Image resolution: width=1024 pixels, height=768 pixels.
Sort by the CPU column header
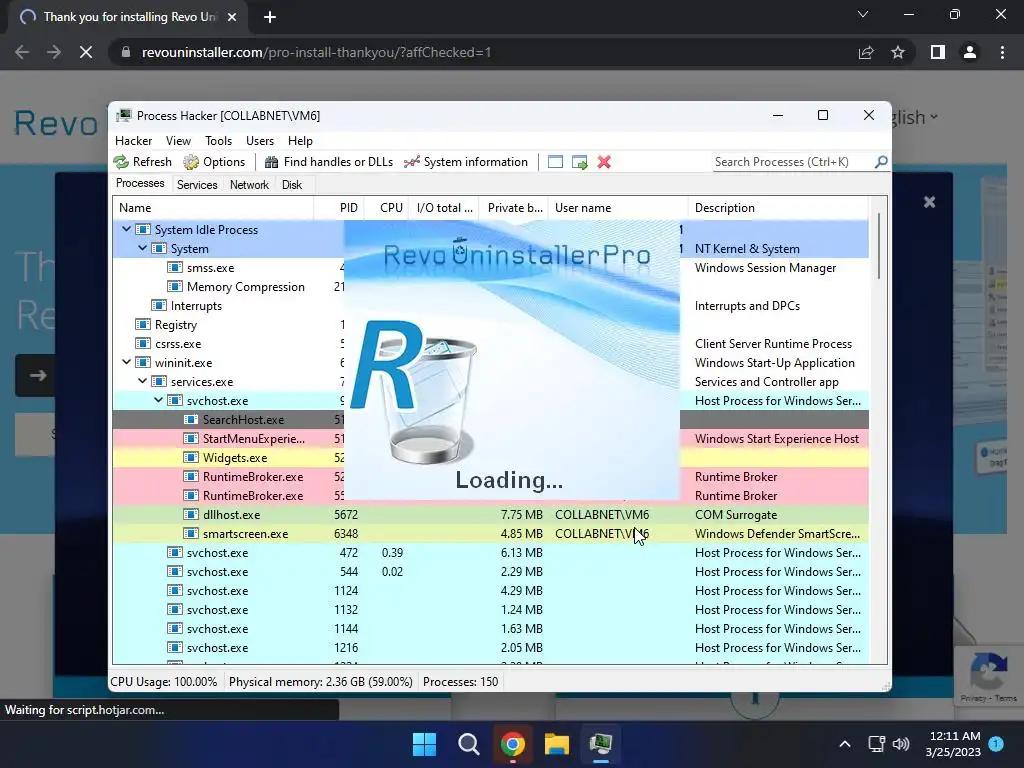point(387,208)
